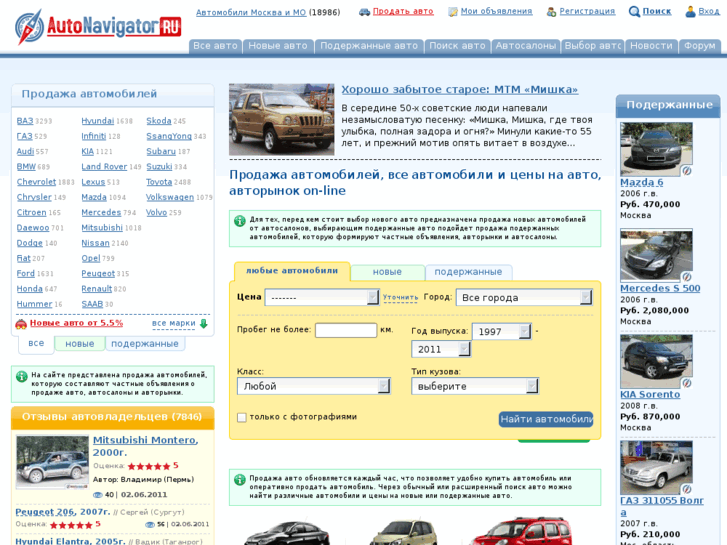Click the magnifier icon beside Поиск
The width and height of the screenshot is (727, 545).
[634, 12]
